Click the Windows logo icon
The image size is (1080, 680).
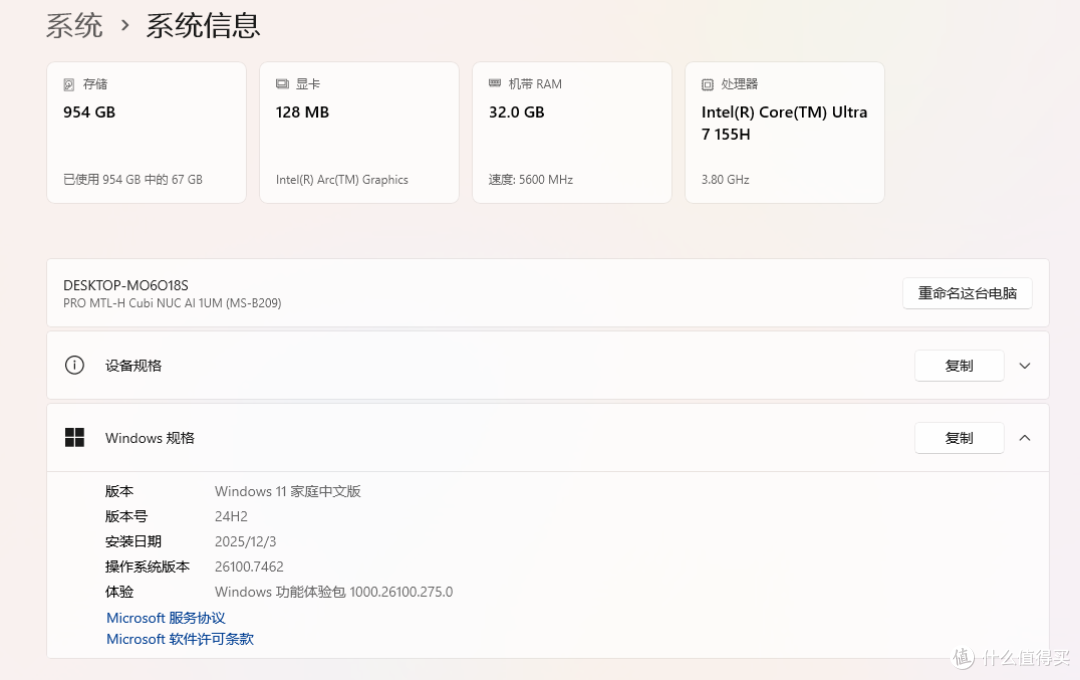[74, 437]
